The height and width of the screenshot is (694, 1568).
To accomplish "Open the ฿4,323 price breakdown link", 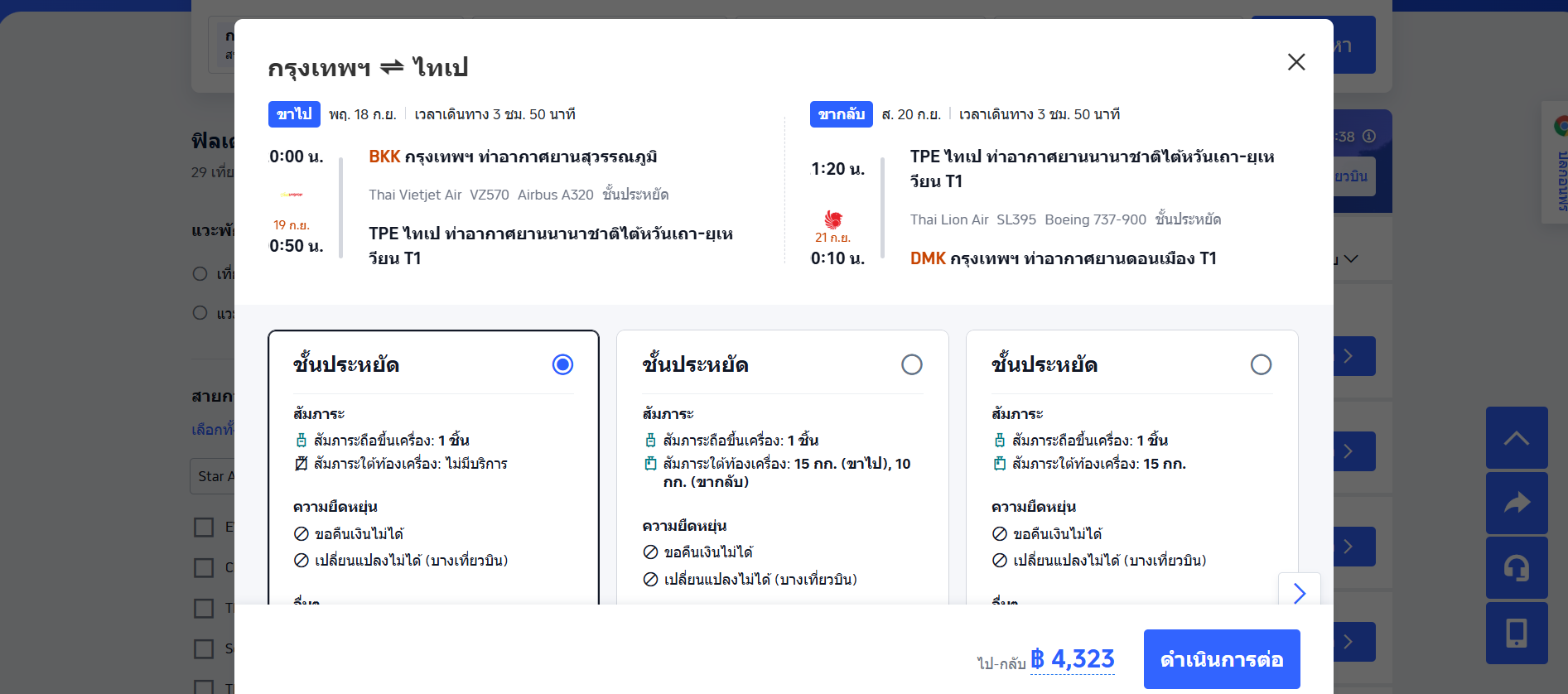I will 1073,659.
